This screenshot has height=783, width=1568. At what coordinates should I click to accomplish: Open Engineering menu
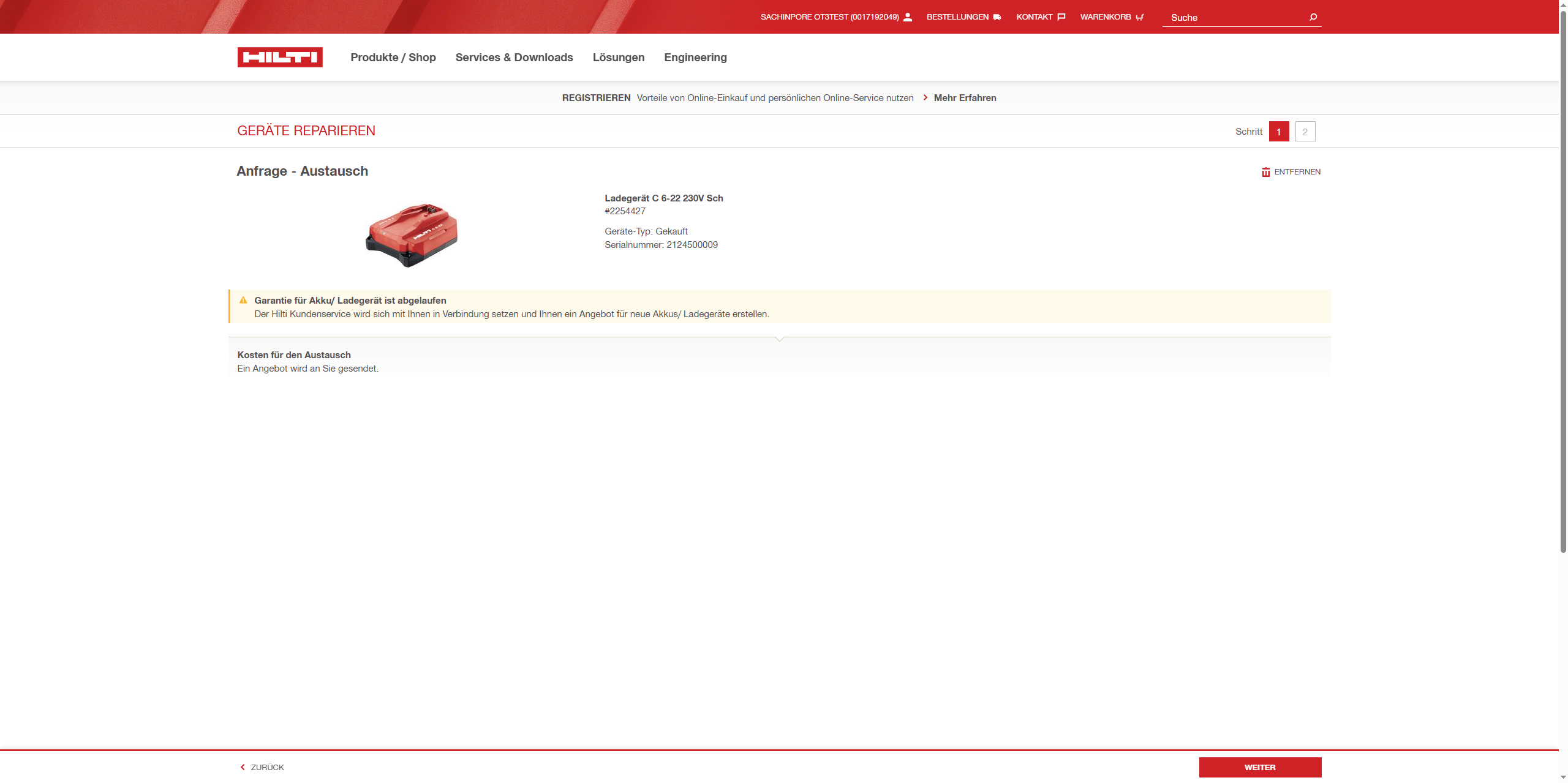click(x=695, y=58)
